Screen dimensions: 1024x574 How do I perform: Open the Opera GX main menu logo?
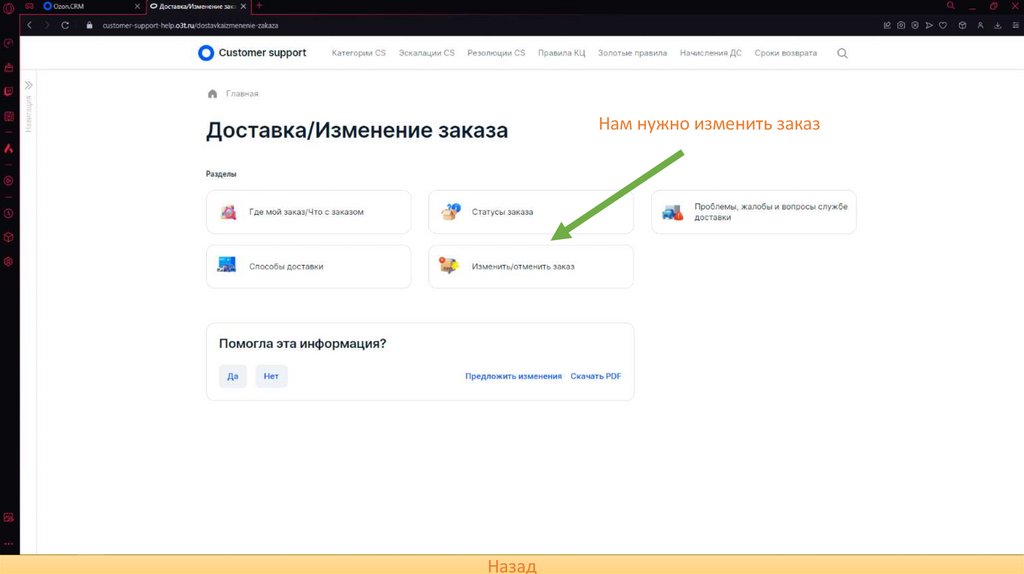(x=8, y=8)
